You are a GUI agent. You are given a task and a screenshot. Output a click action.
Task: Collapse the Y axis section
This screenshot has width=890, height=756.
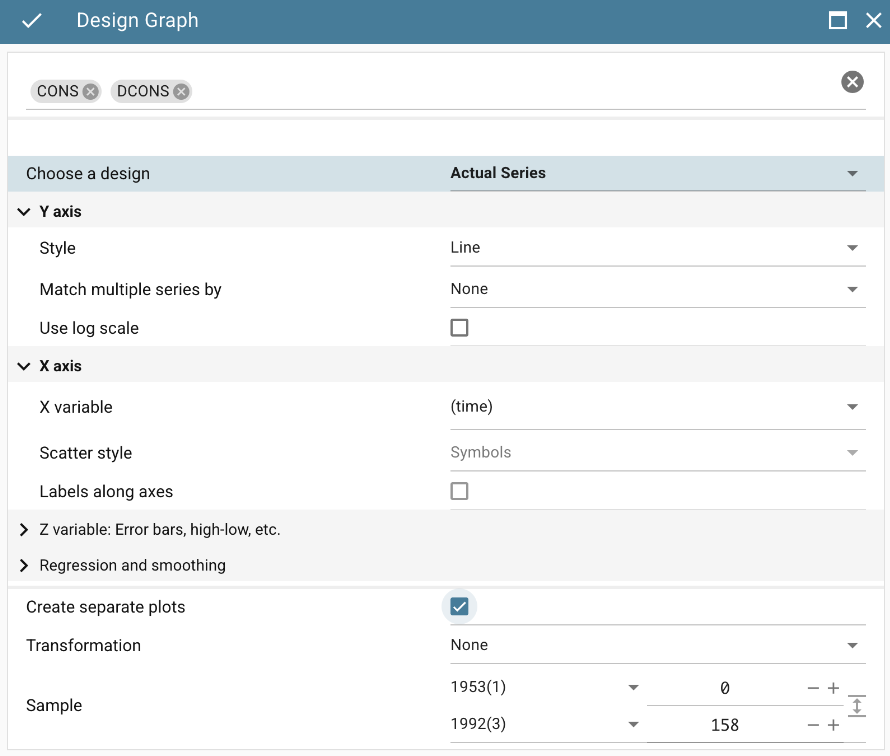(25, 212)
